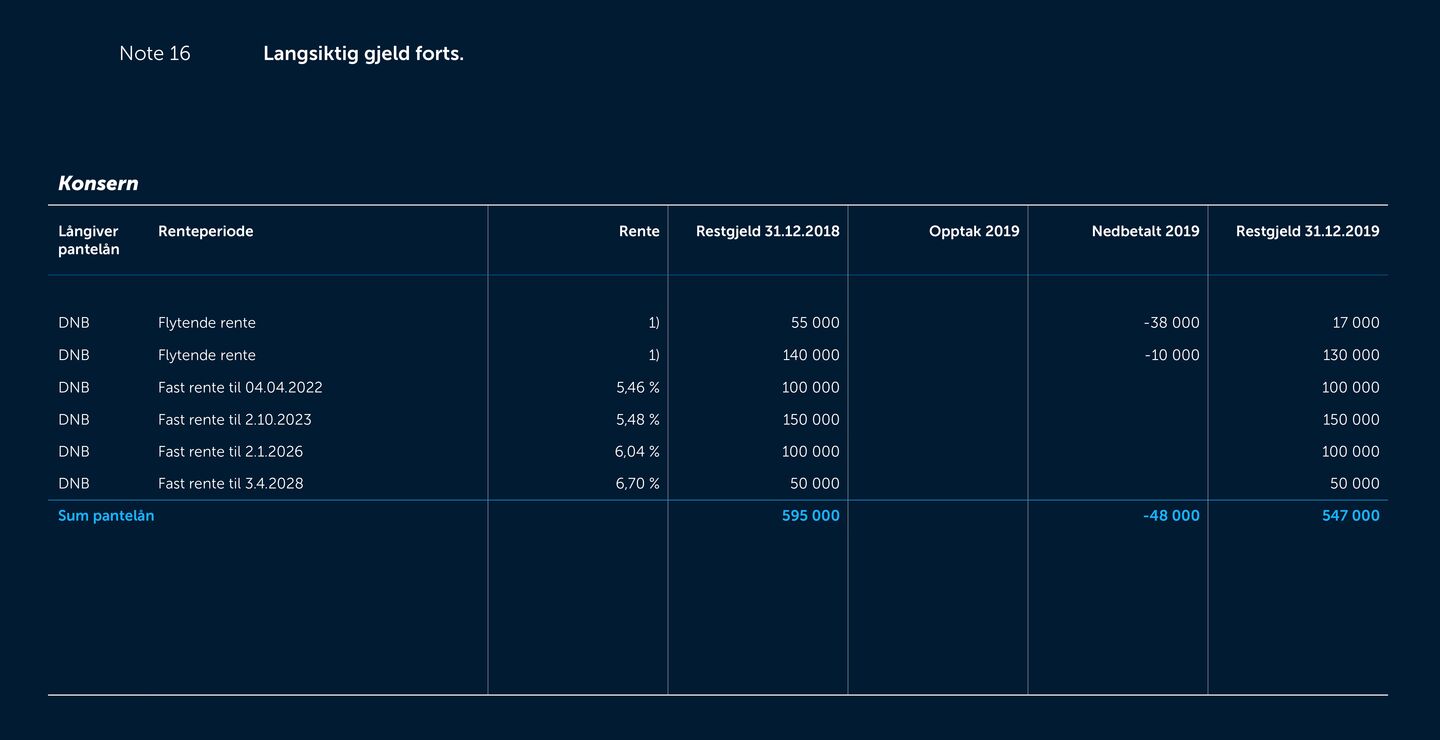Select the "Fast rente til 2.10.2023" cell
The width and height of the screenshot is (1440, 740).
coord(237,419)
